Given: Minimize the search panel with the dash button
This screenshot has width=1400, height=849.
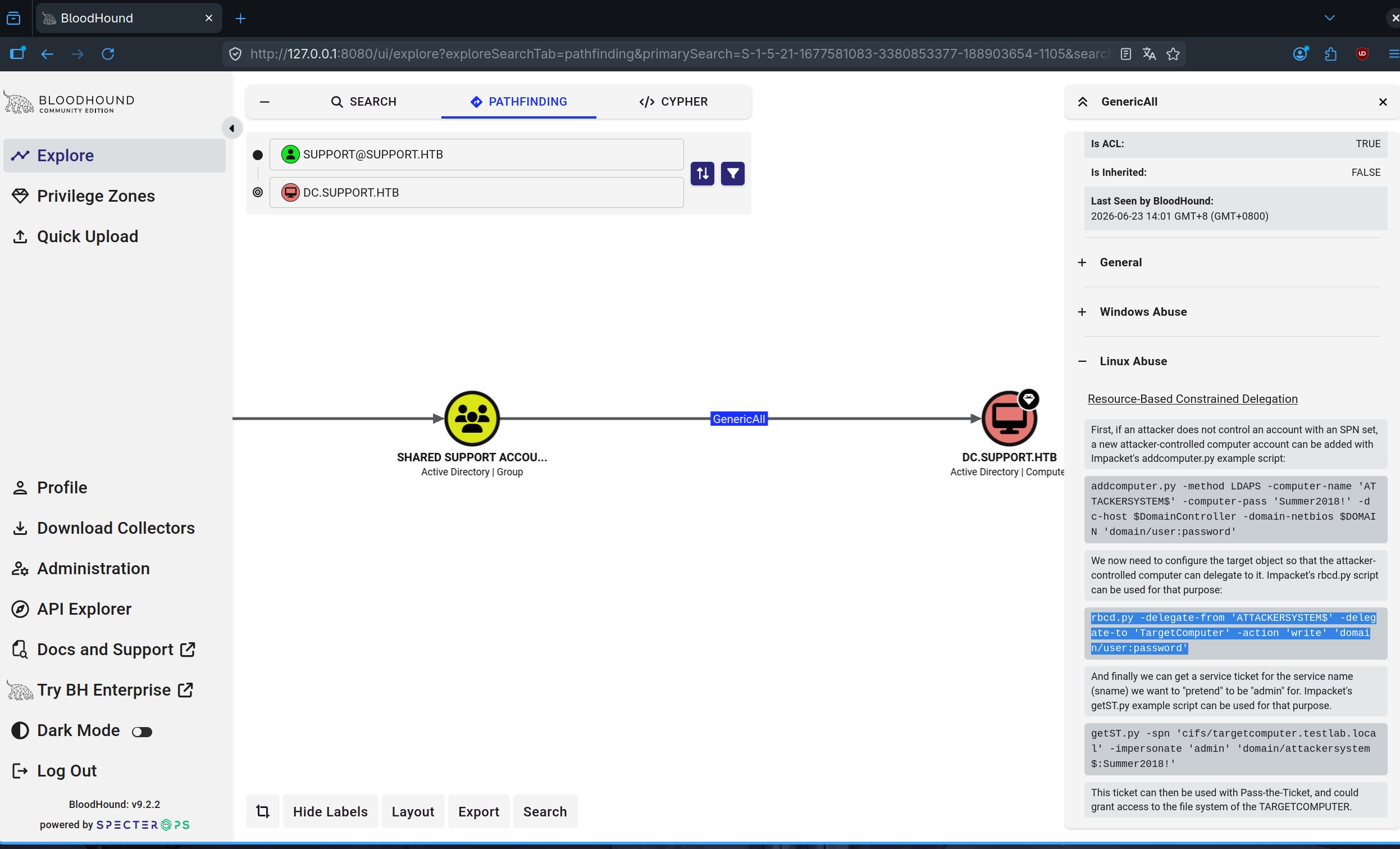Looking at the screenshot, I should (264, 102).
